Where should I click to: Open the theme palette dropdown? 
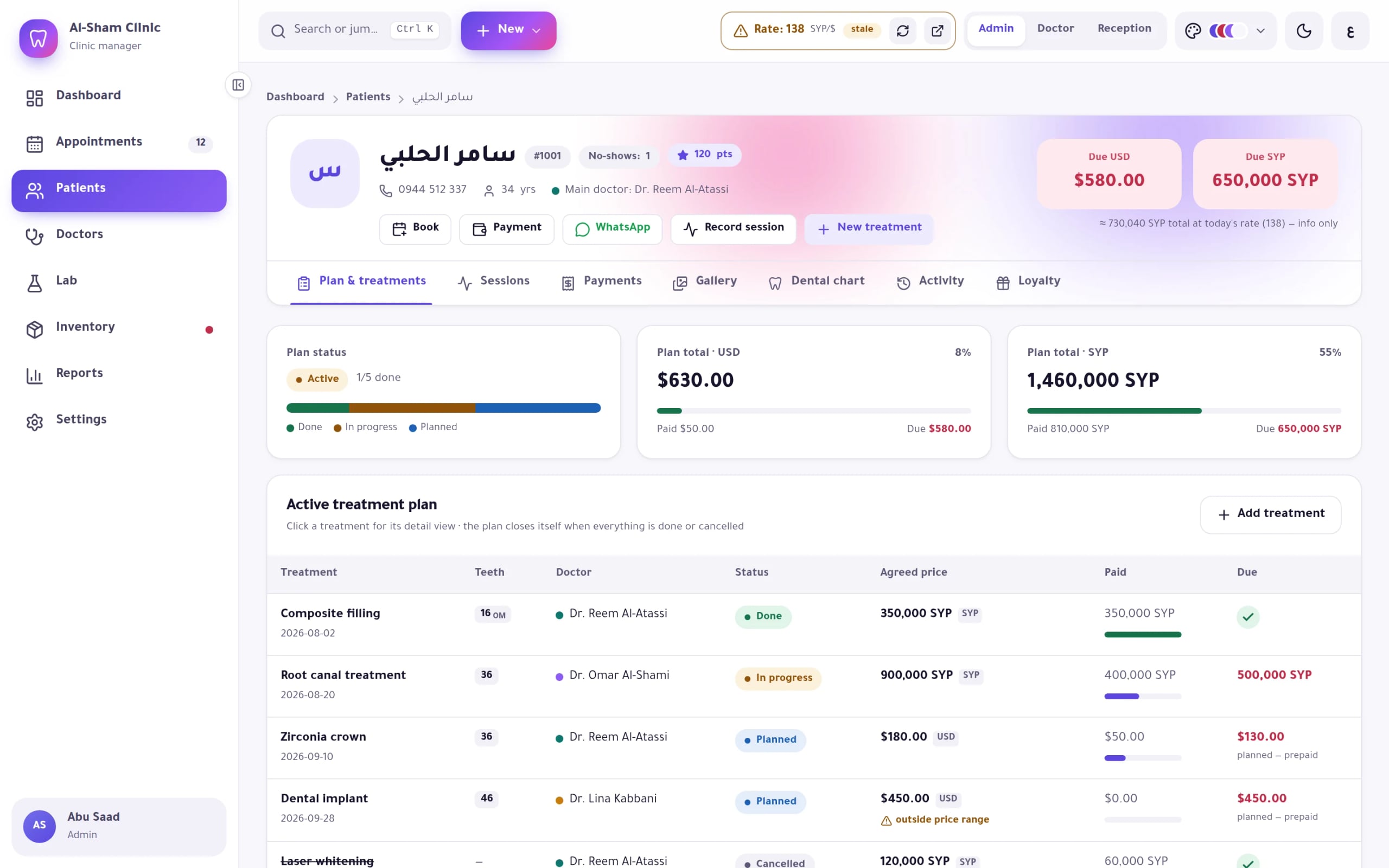pos(1226,30)
